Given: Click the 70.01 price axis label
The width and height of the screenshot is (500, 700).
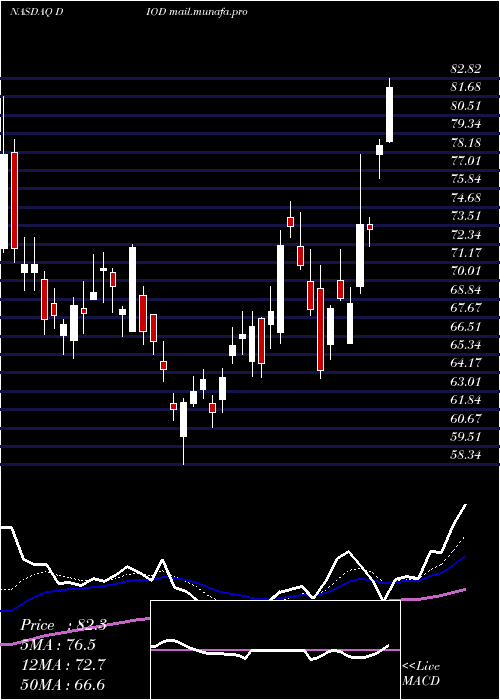Looking at the screenshot, I should click(466, 271).
